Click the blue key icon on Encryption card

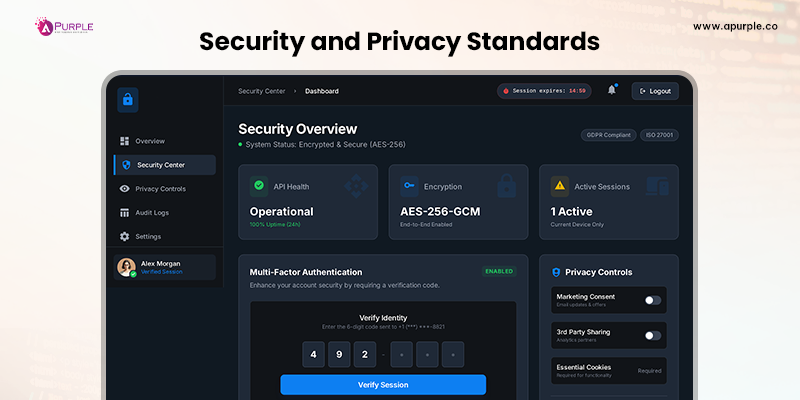tap(409, 186)
